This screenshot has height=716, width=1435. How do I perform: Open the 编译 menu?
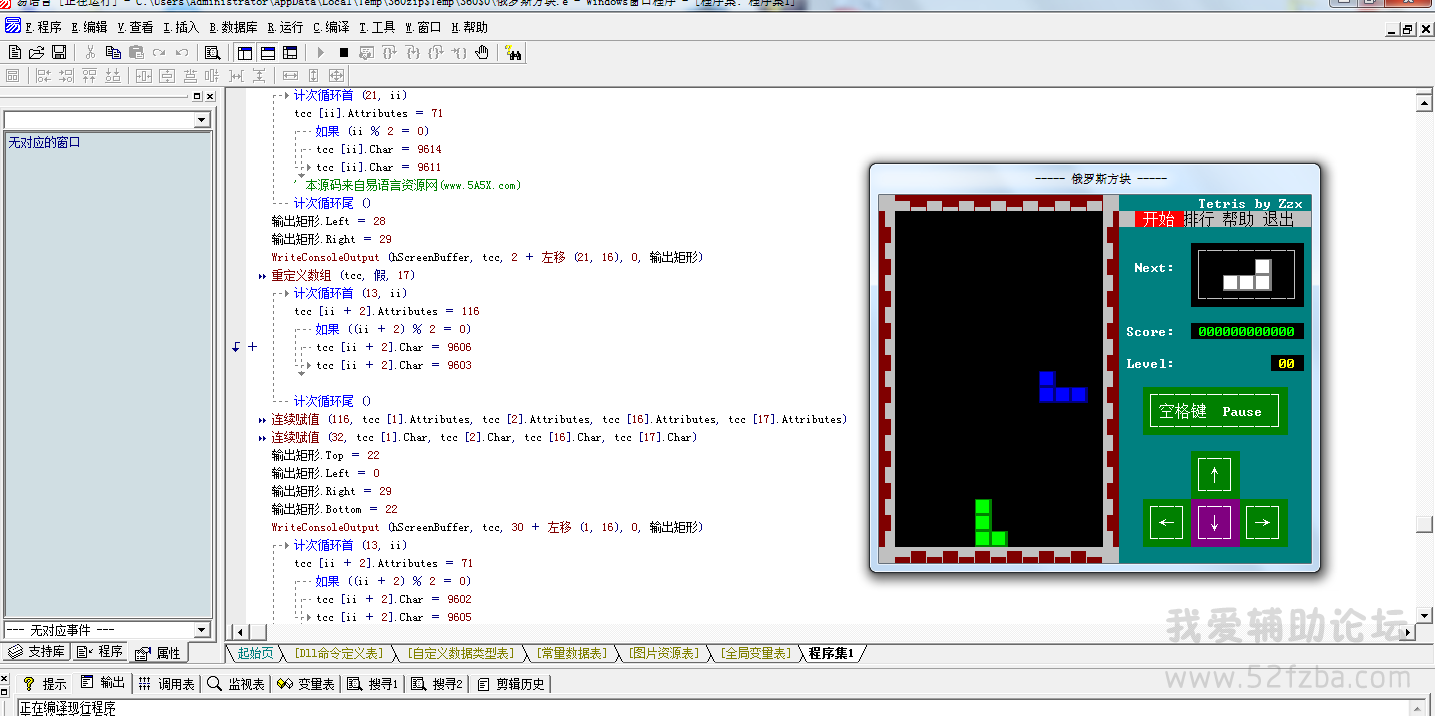tap(331, 28)
